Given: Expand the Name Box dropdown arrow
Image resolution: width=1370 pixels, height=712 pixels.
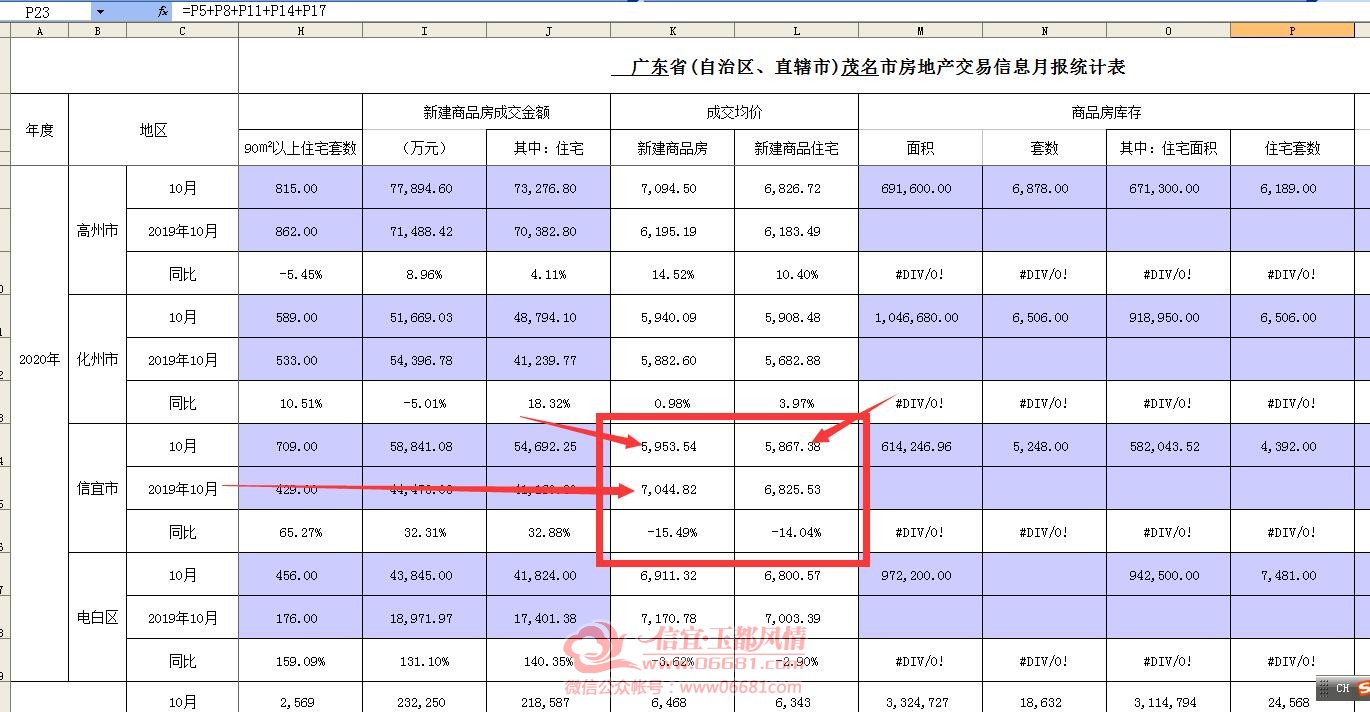Looking at the screenshot, I should point(99,11).
